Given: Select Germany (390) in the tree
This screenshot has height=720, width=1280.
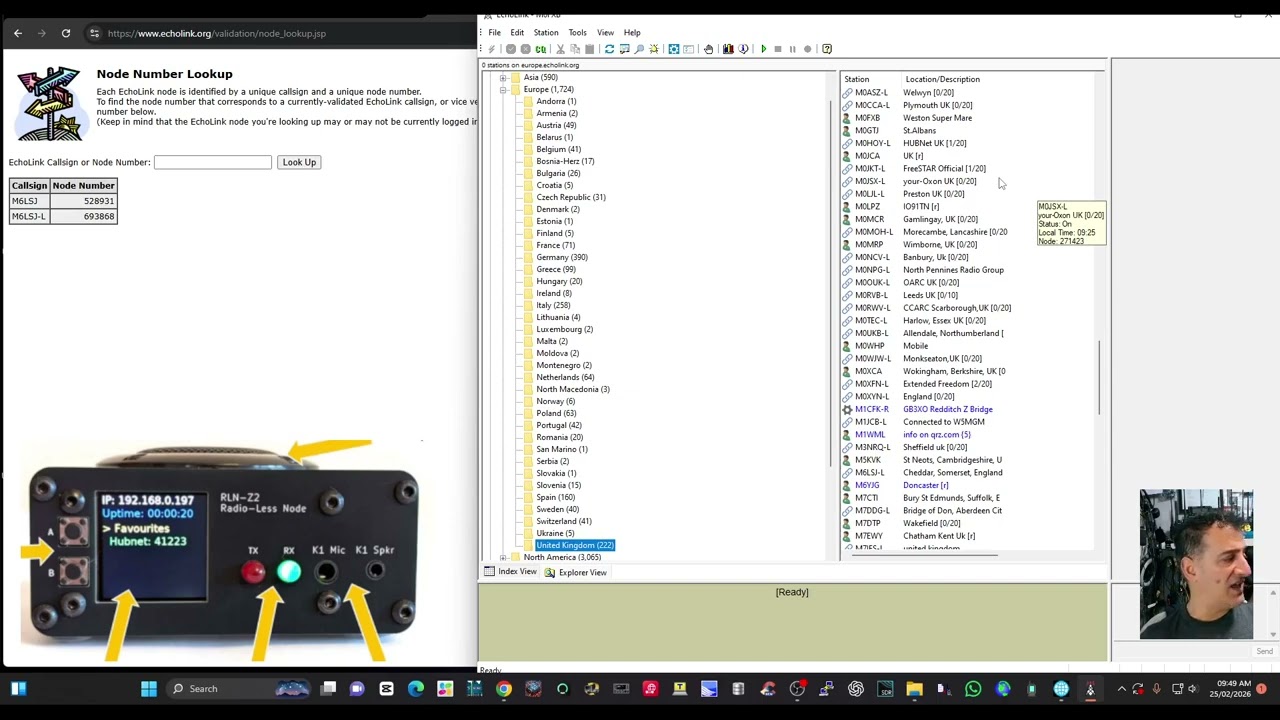Looking at the screenshot, I should 562,257.
